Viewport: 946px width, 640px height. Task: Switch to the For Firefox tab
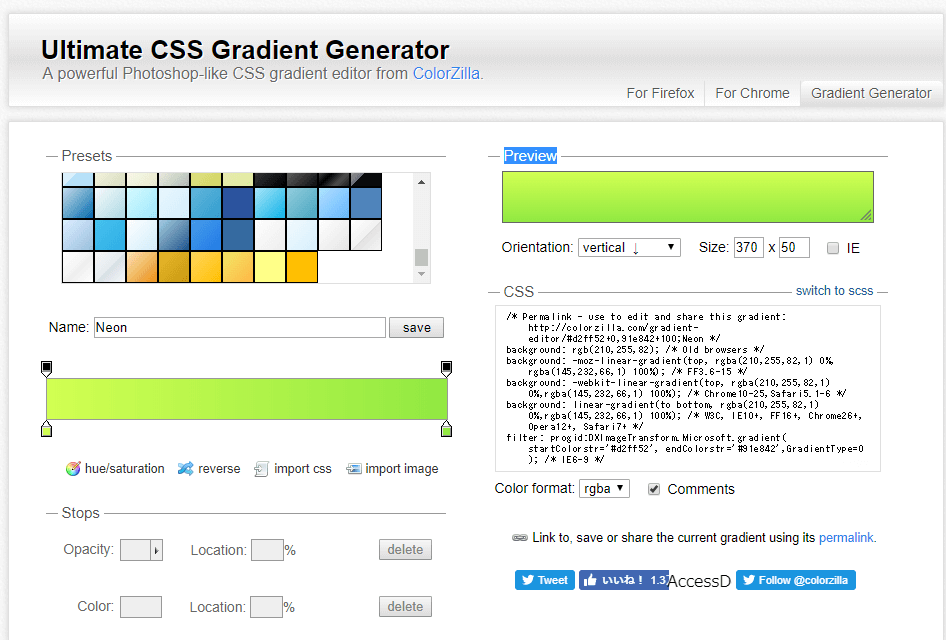pos(660,93)
